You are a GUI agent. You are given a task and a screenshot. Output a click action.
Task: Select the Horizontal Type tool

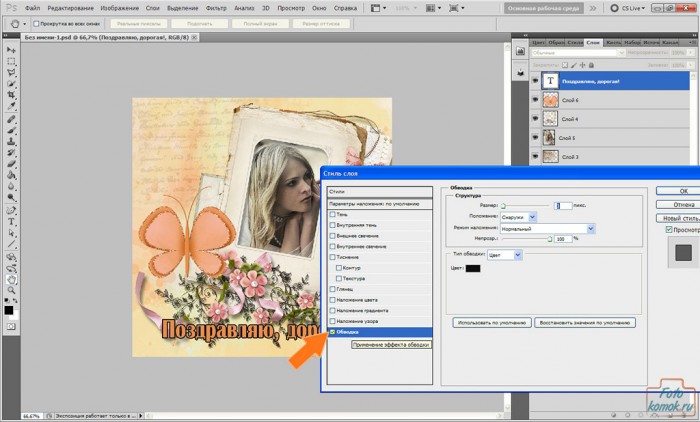coord(11,221)
